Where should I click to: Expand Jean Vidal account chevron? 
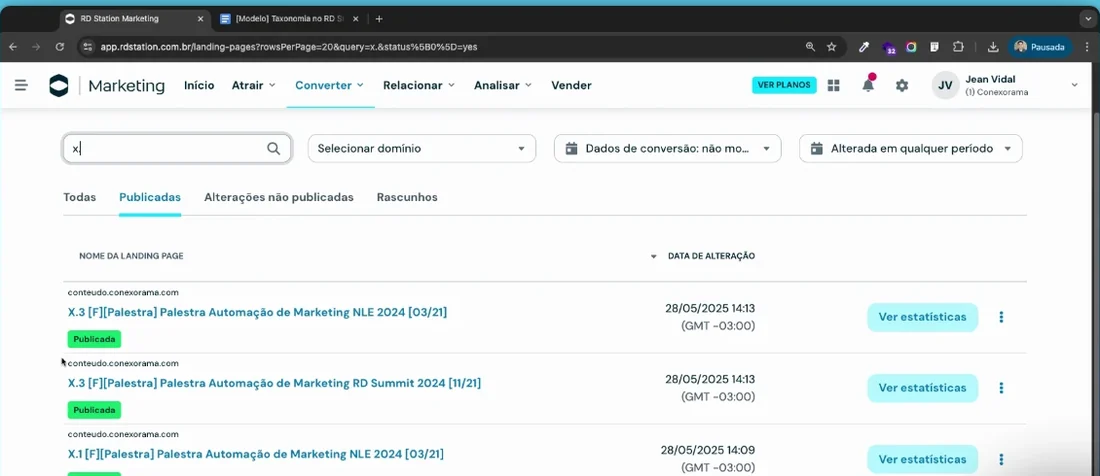(x=1074, y=86)
